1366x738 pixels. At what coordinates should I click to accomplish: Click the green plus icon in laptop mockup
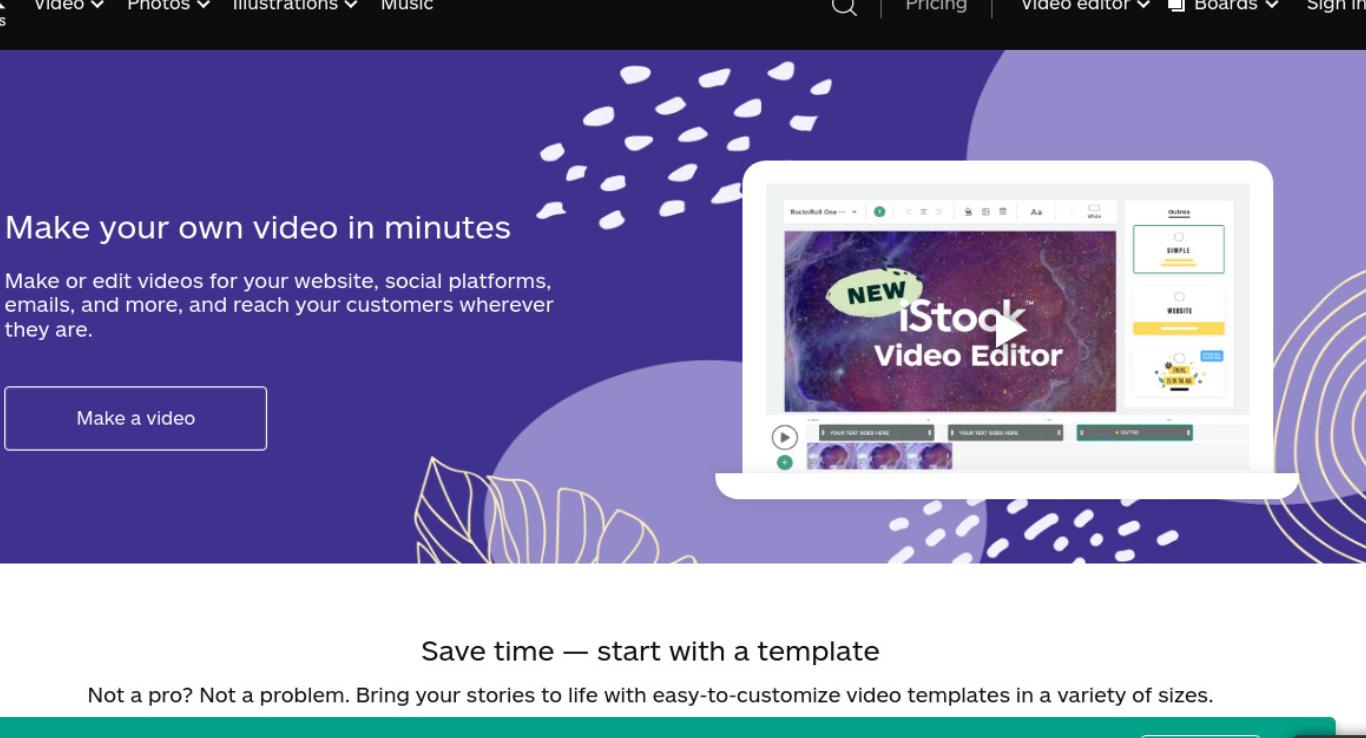pyautogui.click(x=784, y=462)
